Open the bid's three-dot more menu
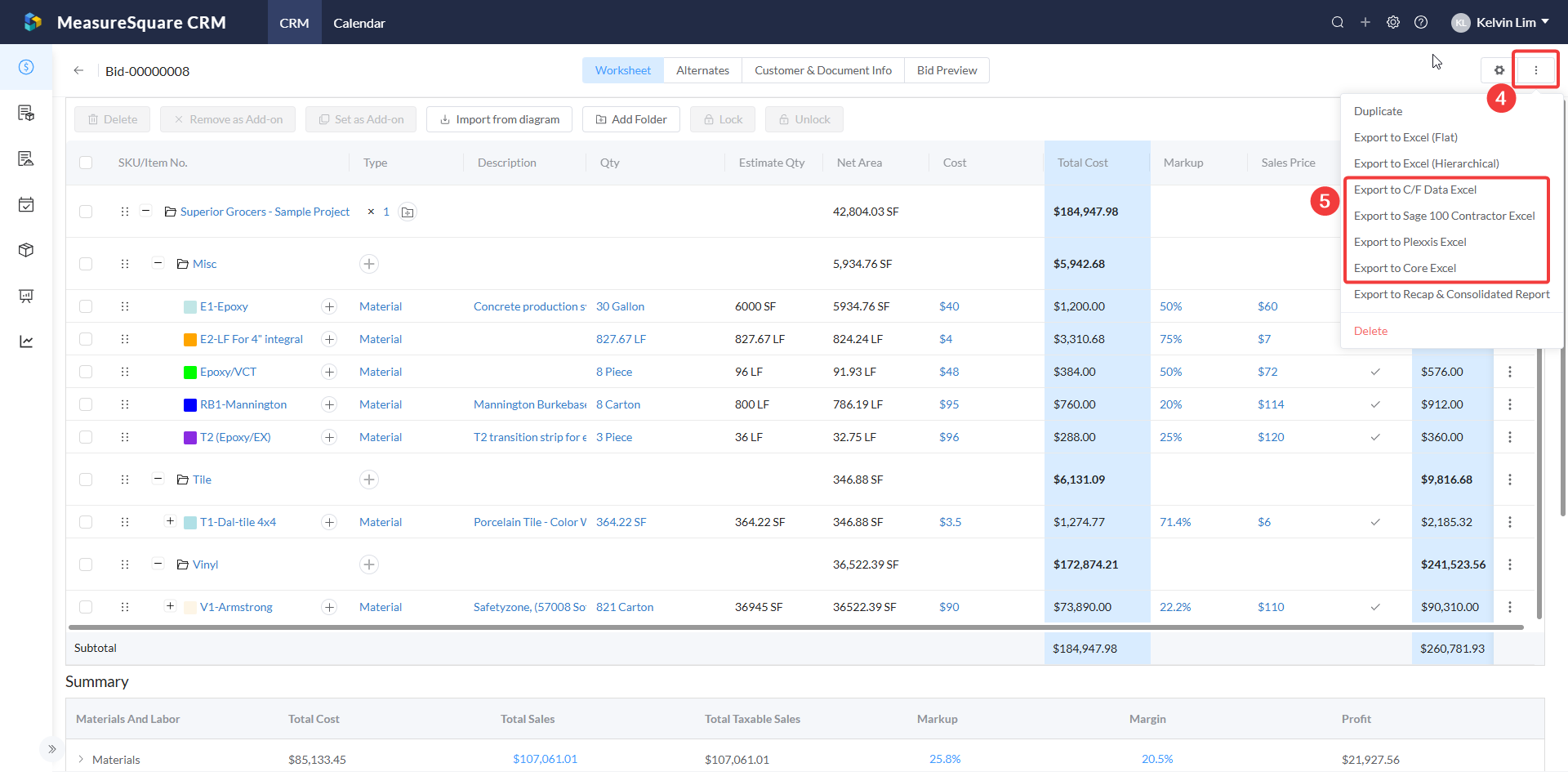Viewport: 1568px width, 772px height. click(x=1536, y=70)
